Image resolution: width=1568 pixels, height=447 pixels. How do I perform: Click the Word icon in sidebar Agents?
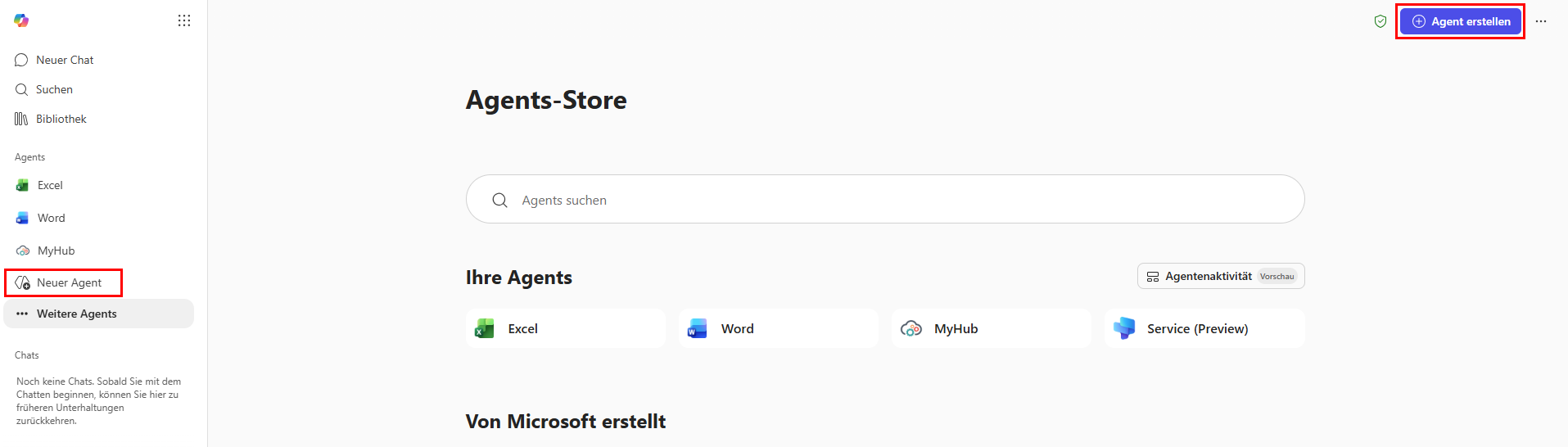[22, 219]
